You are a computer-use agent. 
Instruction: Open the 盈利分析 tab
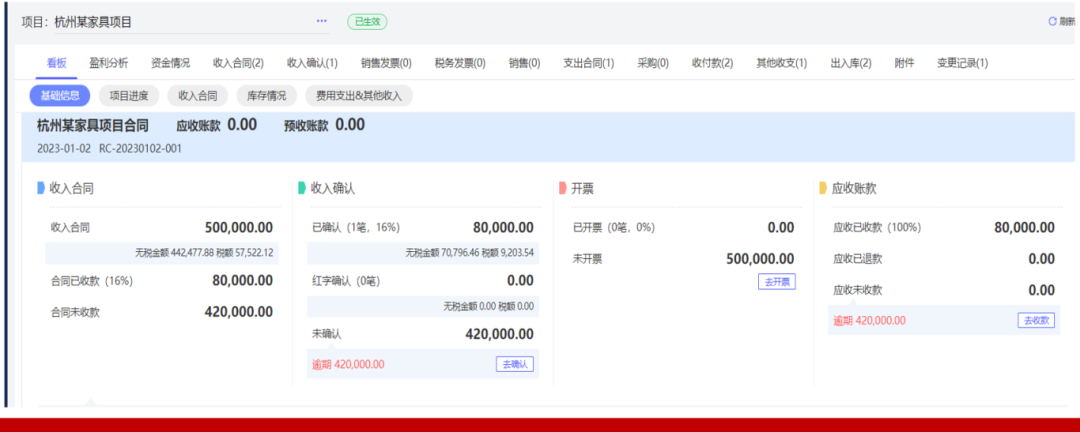(108, 63)
